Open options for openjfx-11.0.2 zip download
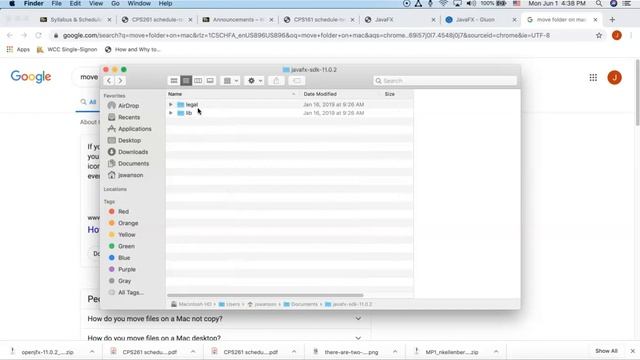The height and width of the screenshot is (360, 640). click(92, 351)
